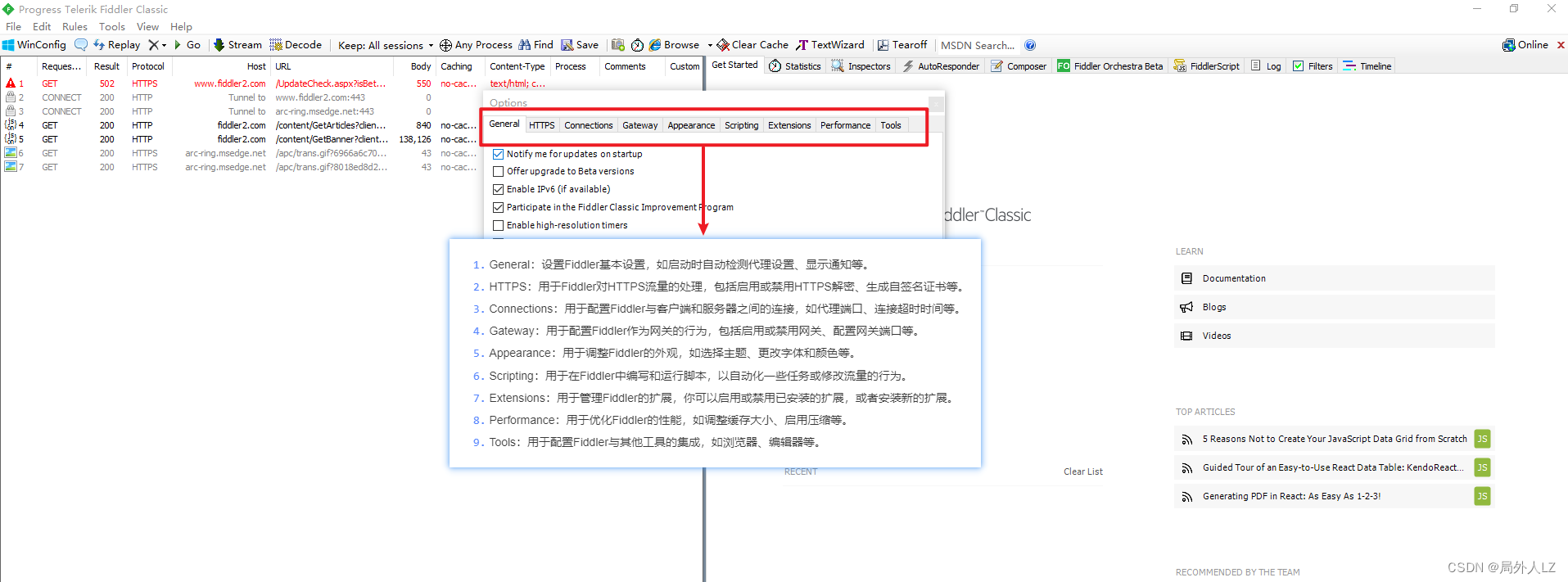This screenshot has height=582, width=1568.
Task: Open Find sessions binoculars tool
Action: click(x=536, y=45)
